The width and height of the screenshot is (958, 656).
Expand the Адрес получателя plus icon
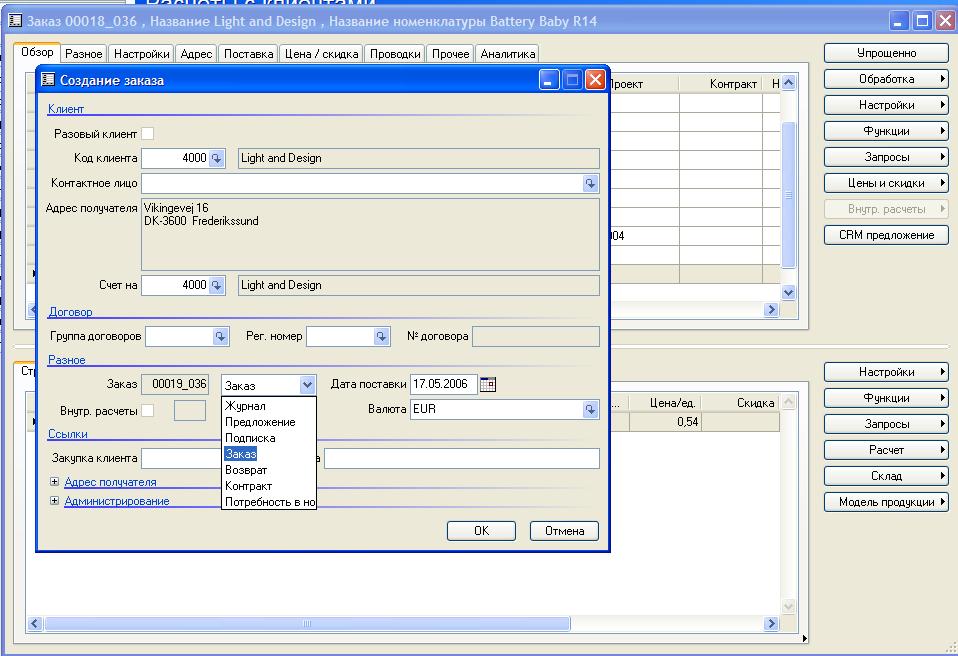click(55, 482)
